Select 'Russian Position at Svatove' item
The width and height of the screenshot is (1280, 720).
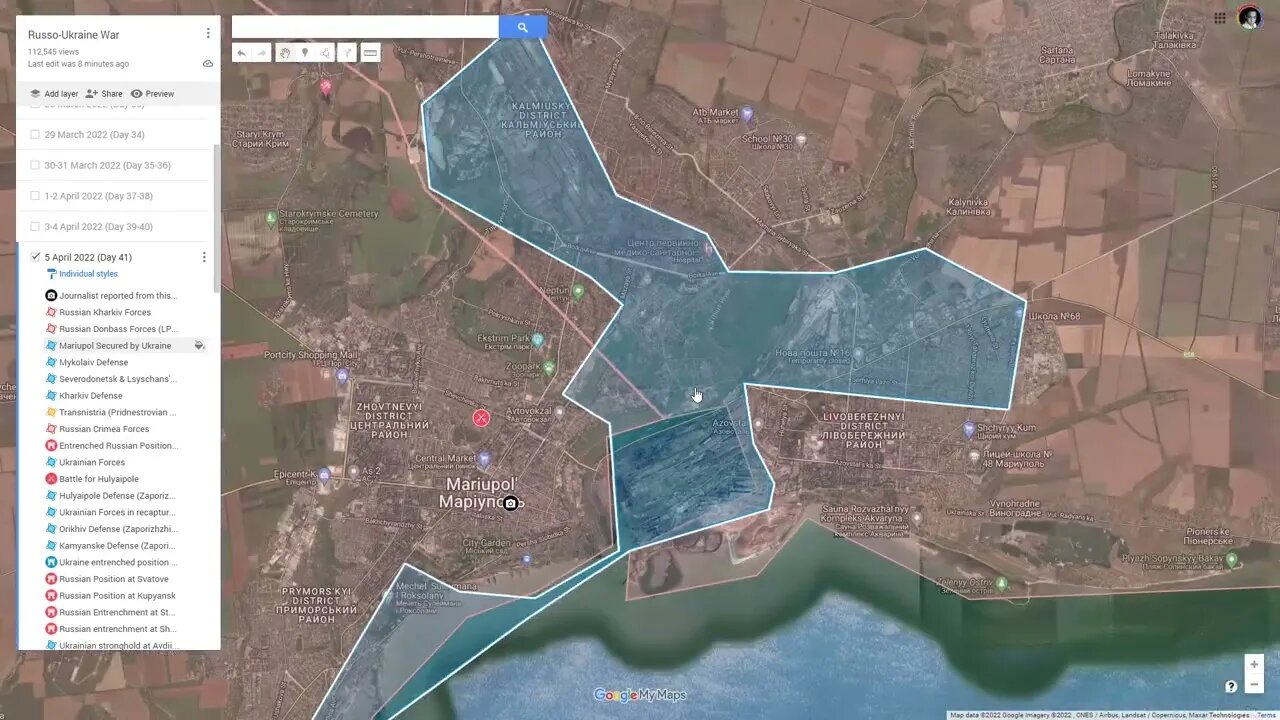point(113,579)
